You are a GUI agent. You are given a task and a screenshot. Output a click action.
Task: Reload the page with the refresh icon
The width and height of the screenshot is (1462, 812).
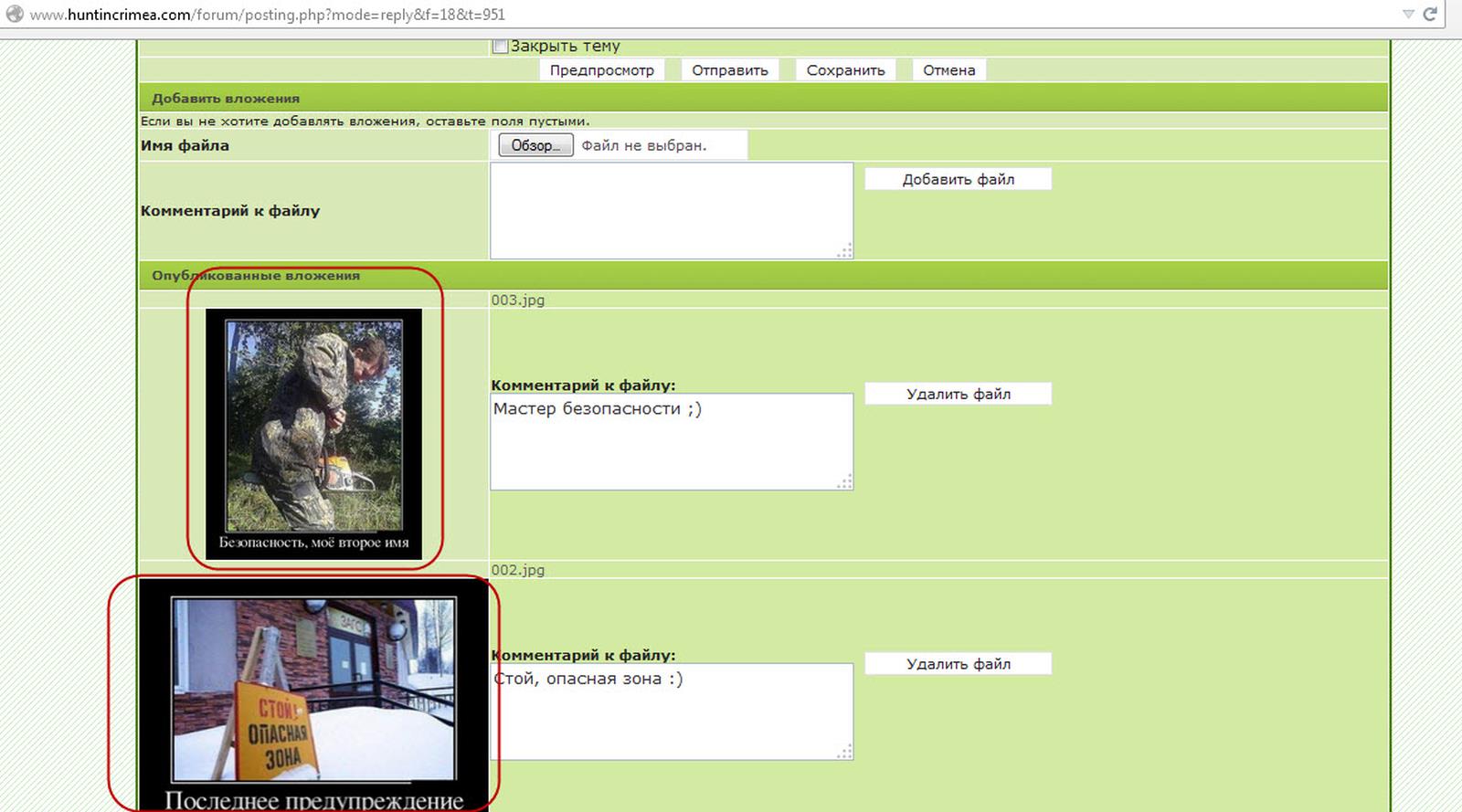click(1430, 14)
